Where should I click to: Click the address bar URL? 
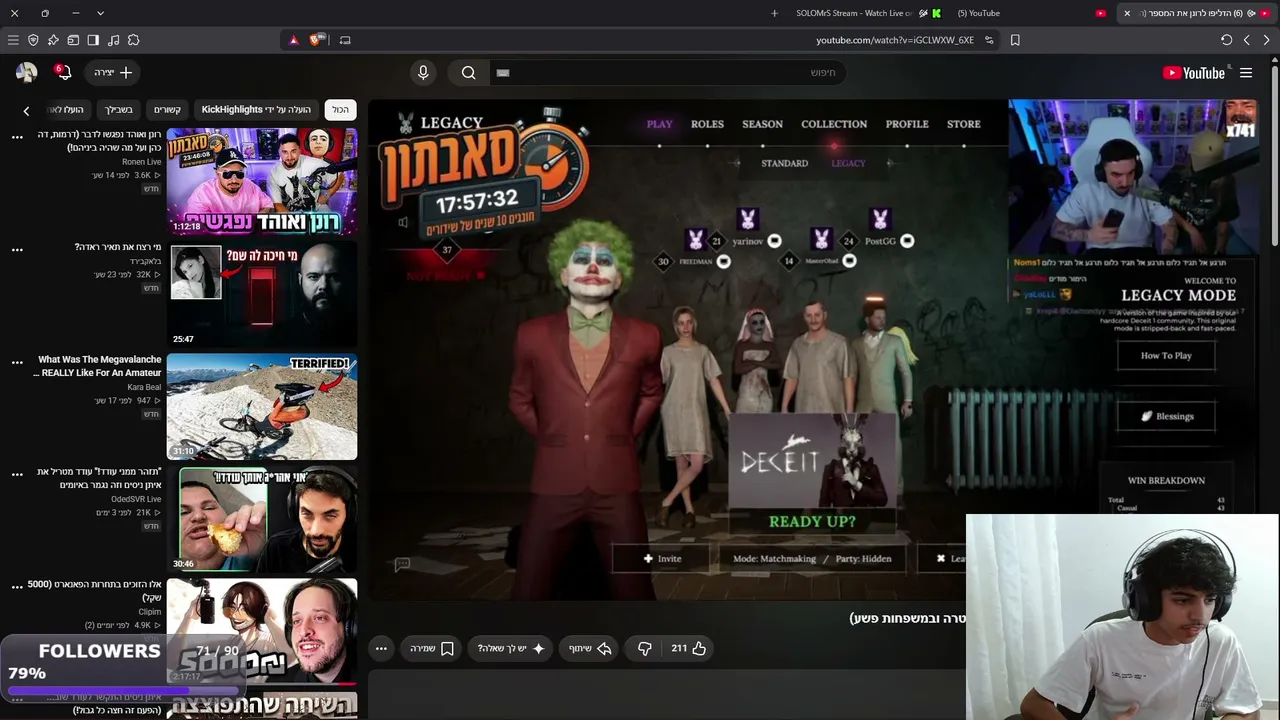coord(894,40)
